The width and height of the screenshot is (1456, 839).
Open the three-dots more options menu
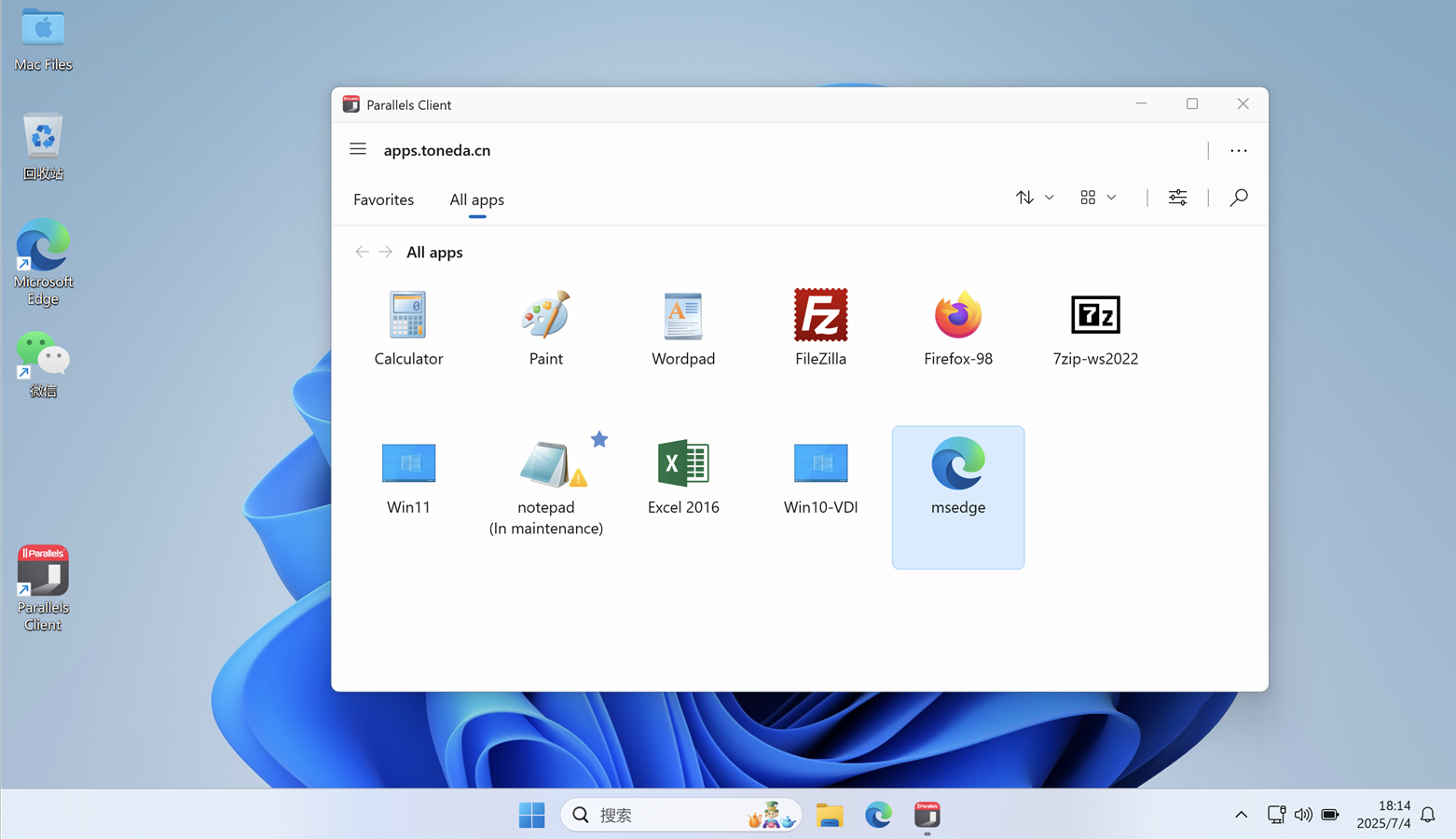click(1238, 150)
